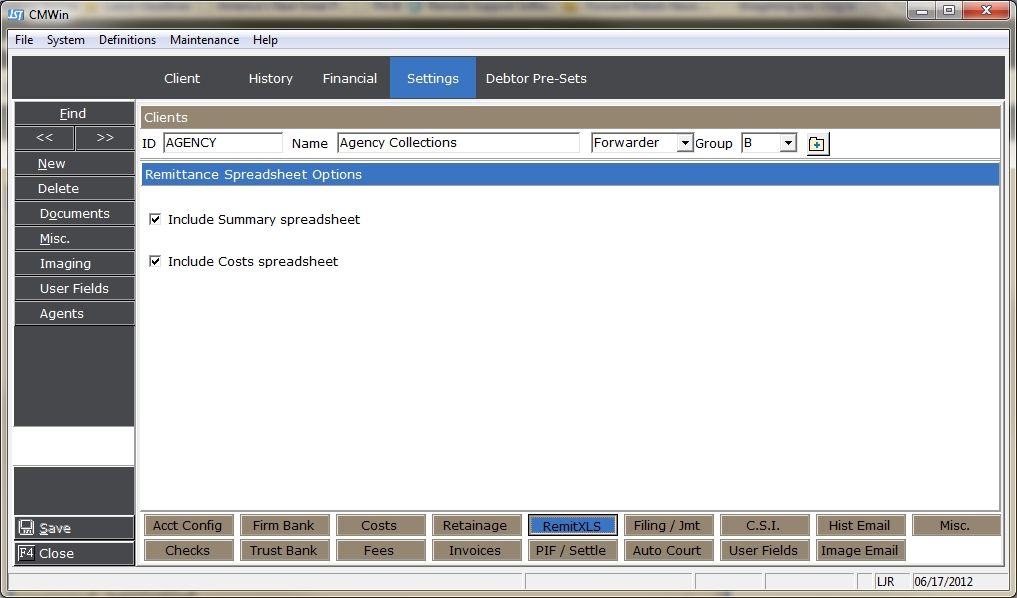This screenshot has height=598, width=1017.
Task: Click the Auto Court button
Action: click(x=667, y=550)
